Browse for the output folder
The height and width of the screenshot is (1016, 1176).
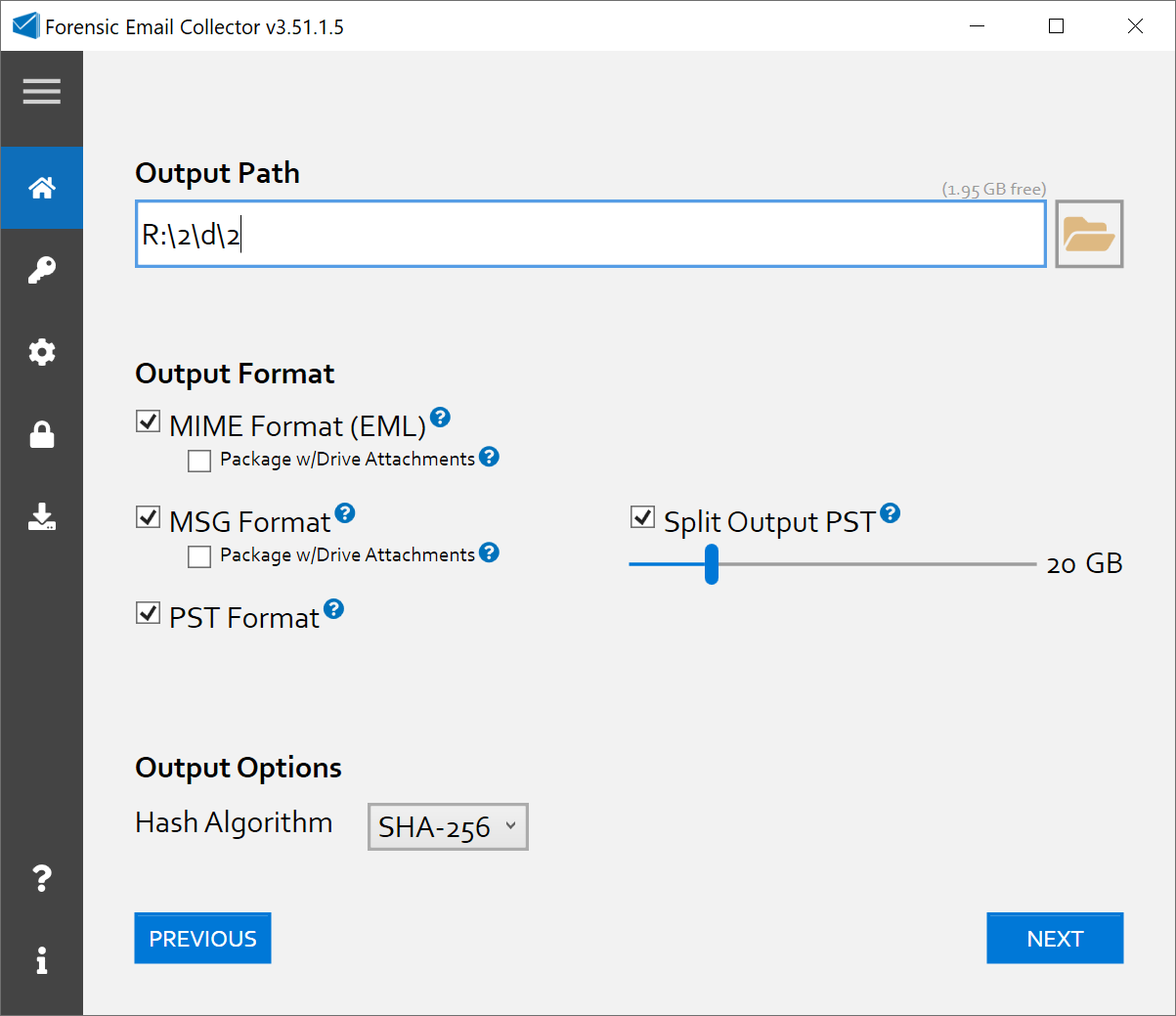[x=1089, y=235]
